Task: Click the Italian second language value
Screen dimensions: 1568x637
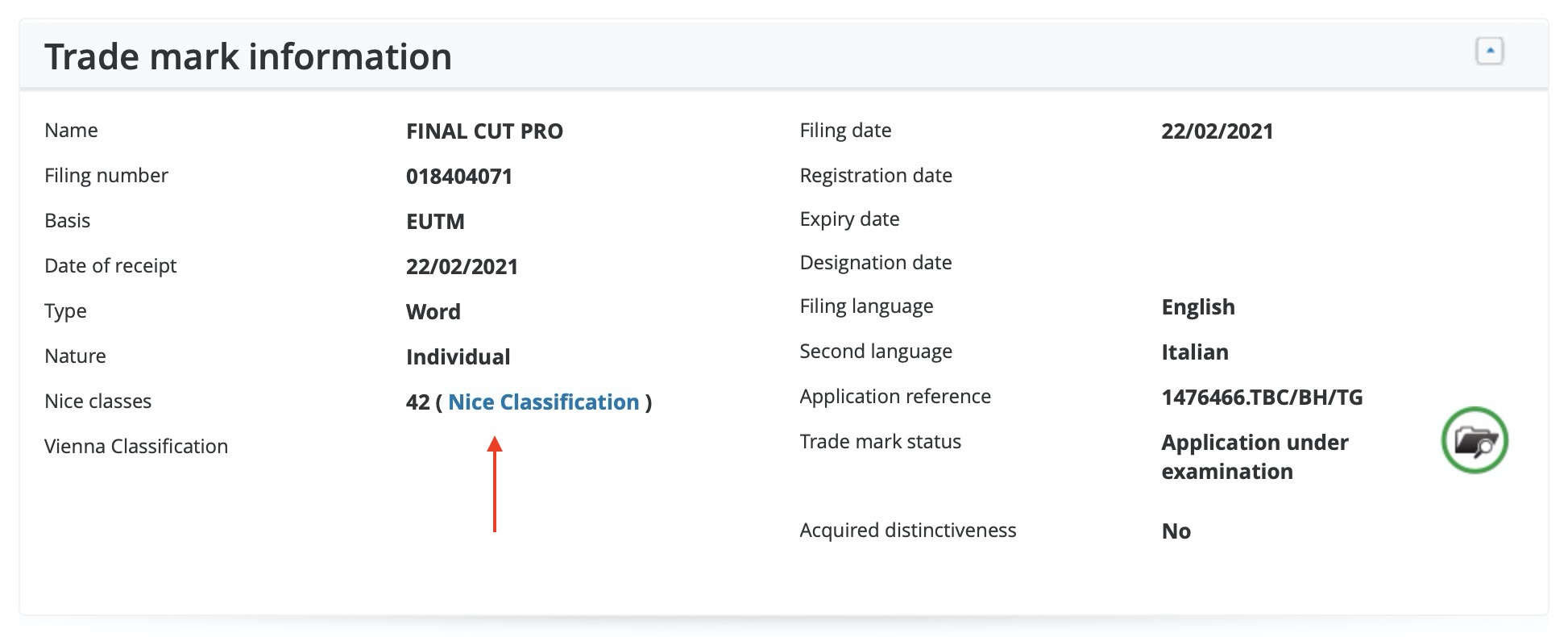Action: click(x=1195, y=352)
